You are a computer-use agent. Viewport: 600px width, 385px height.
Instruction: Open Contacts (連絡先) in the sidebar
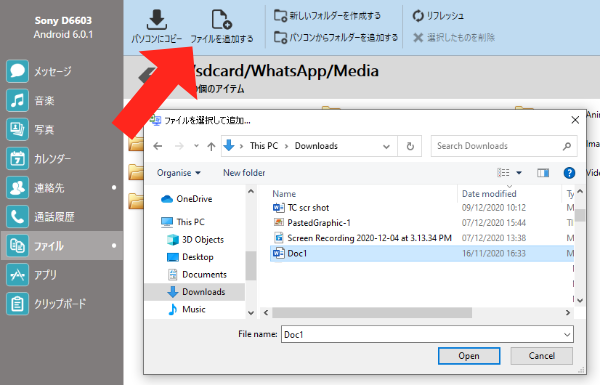61,188
